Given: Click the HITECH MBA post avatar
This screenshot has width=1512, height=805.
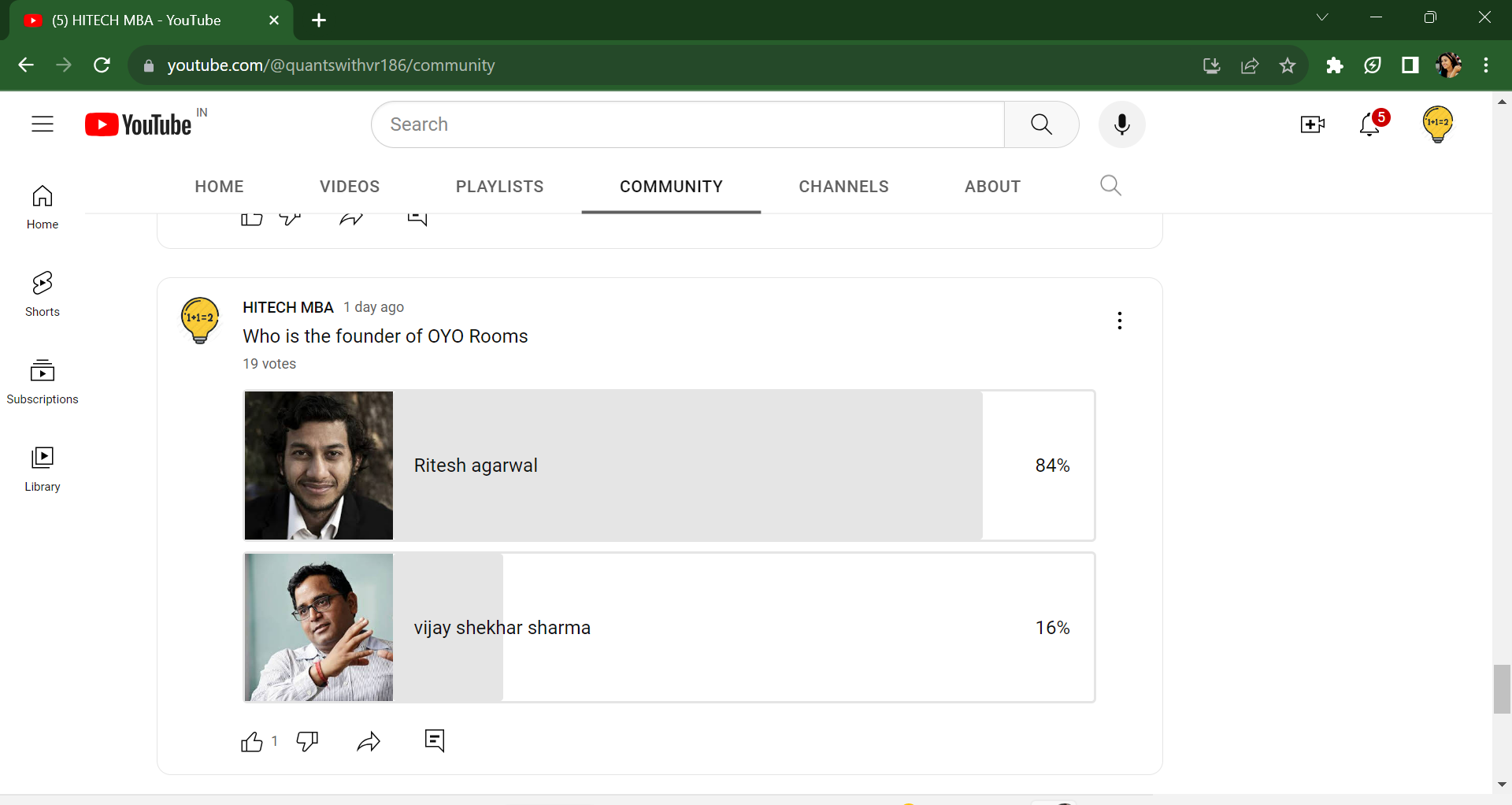Looking at the screenshot, I should pos(200,321).
